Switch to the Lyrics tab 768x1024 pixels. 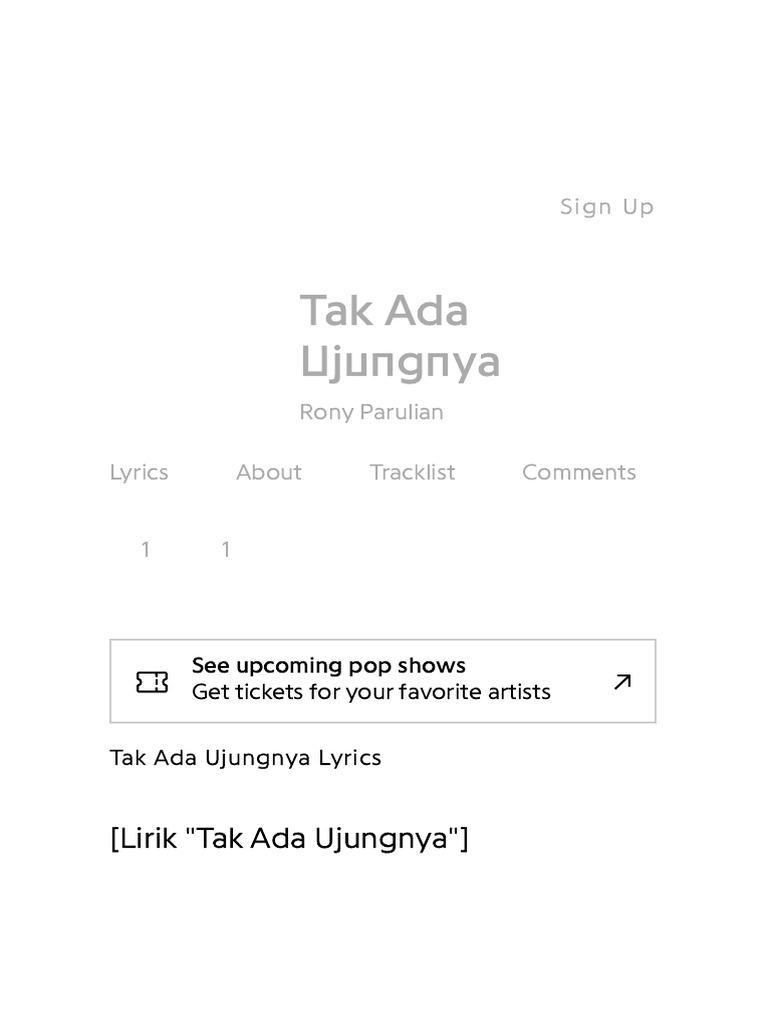(x=139, y=472)
